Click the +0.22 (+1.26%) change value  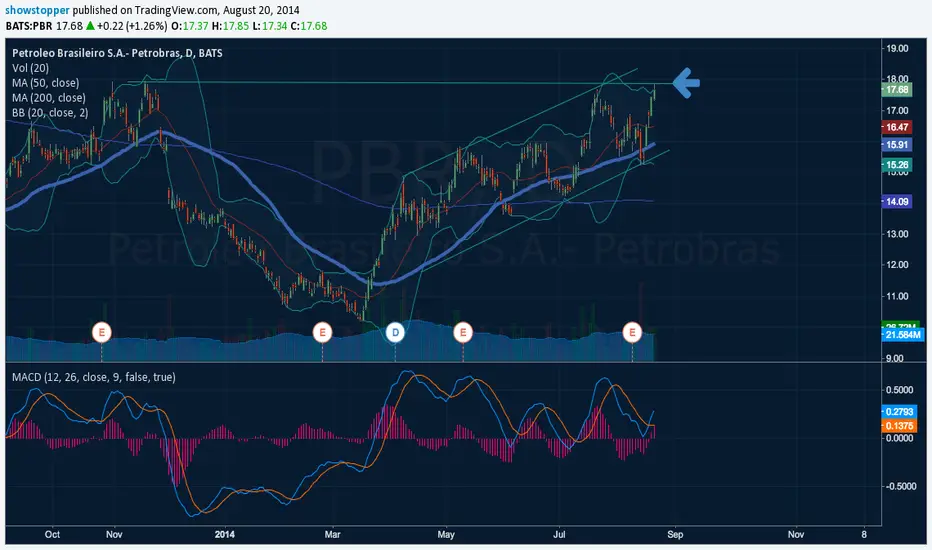[x=132, y=26]
